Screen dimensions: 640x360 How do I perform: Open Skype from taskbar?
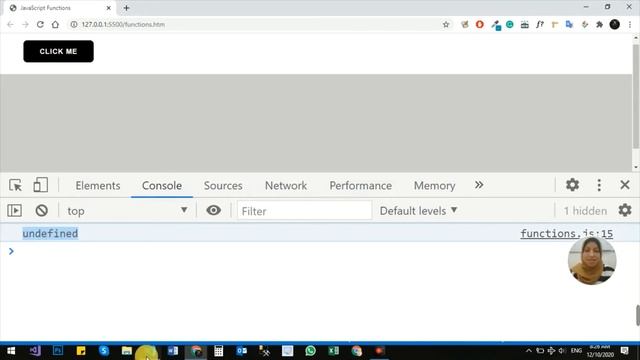pos(104,351)
